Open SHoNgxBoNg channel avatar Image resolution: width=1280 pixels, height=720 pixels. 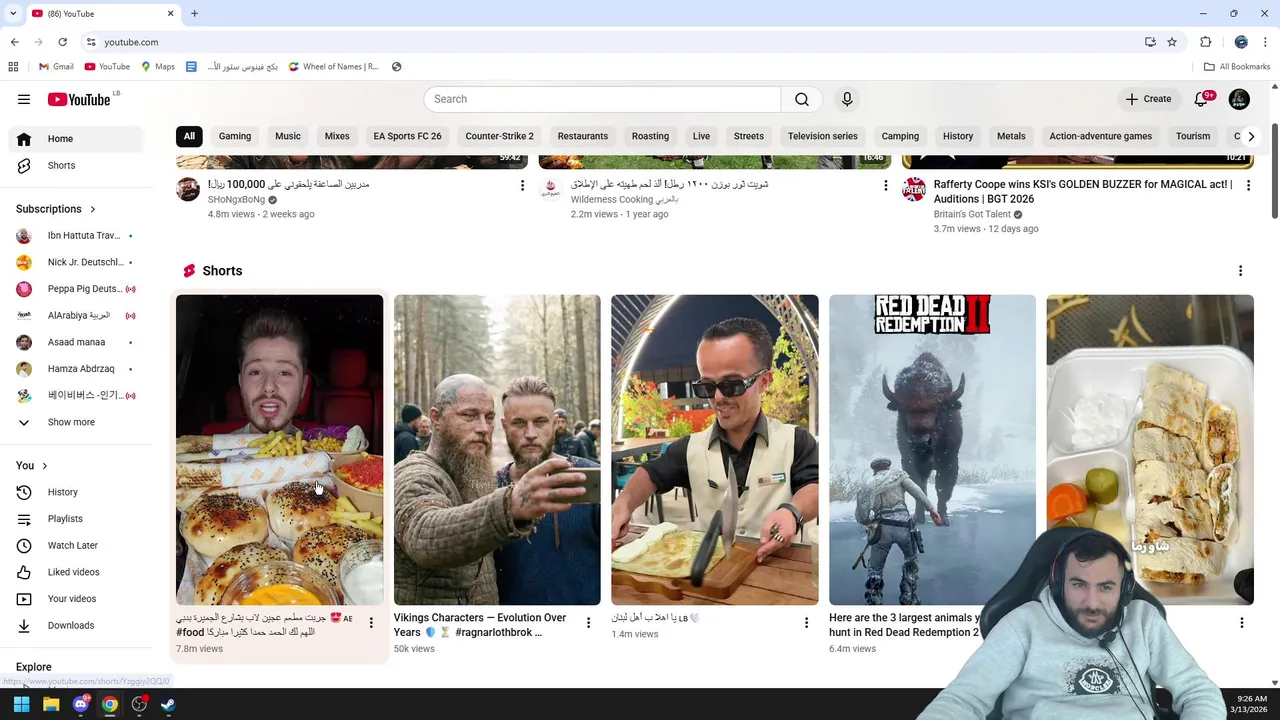[188, 189]
